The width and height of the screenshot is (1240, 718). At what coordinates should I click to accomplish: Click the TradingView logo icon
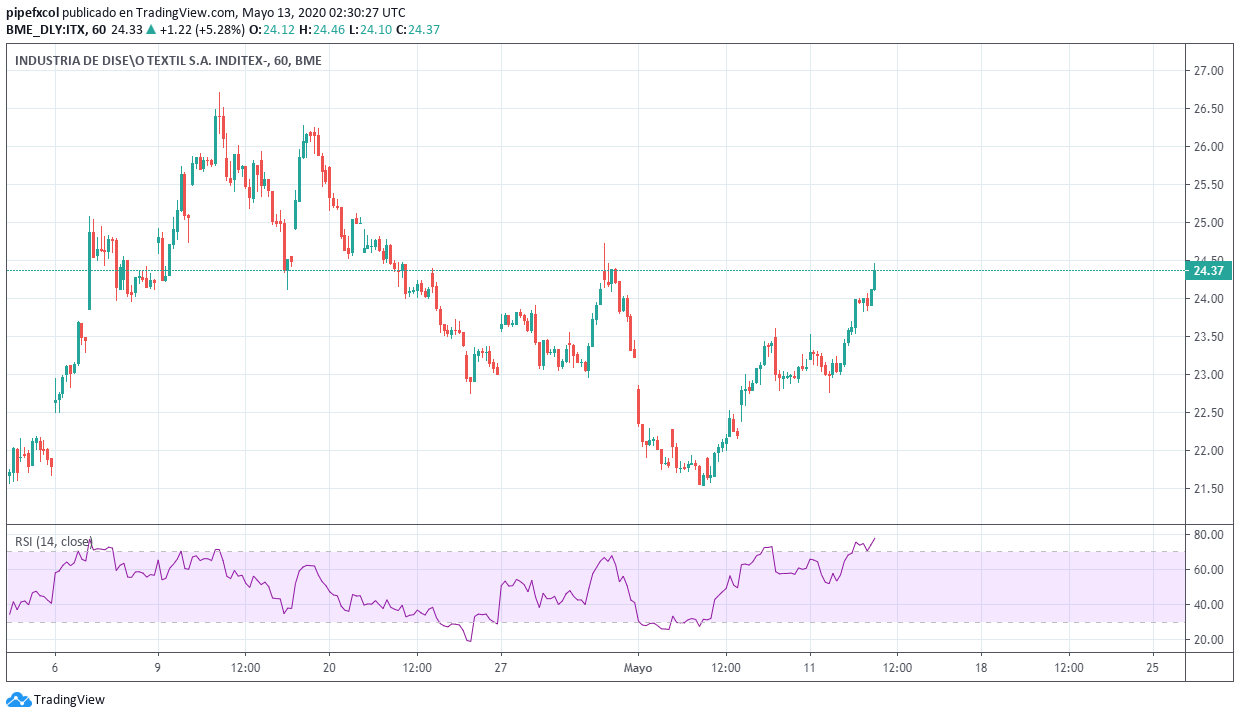(x=18, y=700)
